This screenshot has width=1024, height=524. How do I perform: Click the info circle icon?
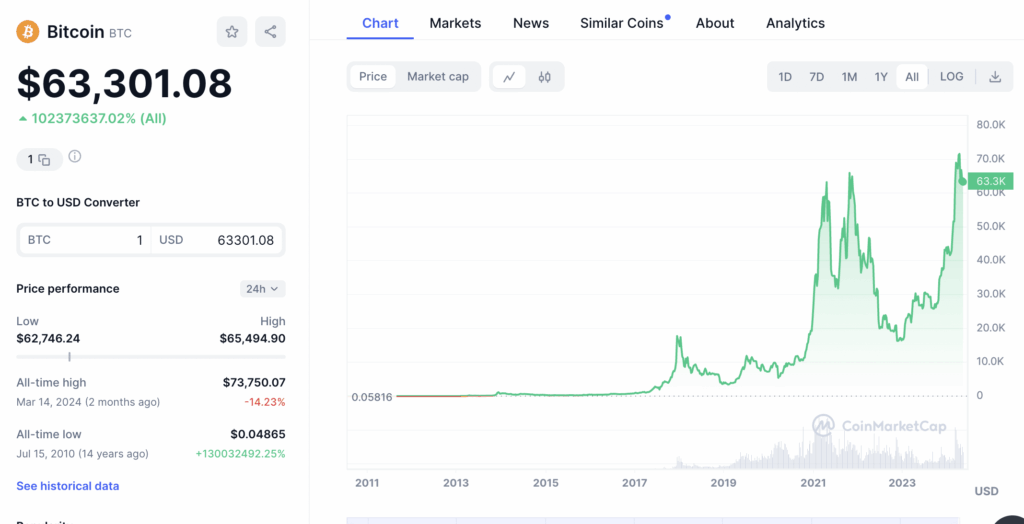(x=75, y=156)
